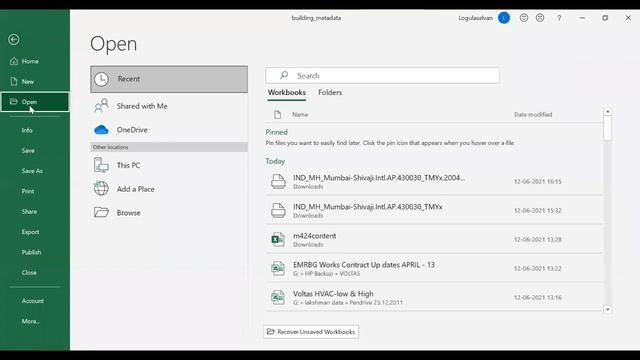Choose Close in the backstage menu
Screen dimensions: 640x360
pyautogui.click(x=29, y=273)
